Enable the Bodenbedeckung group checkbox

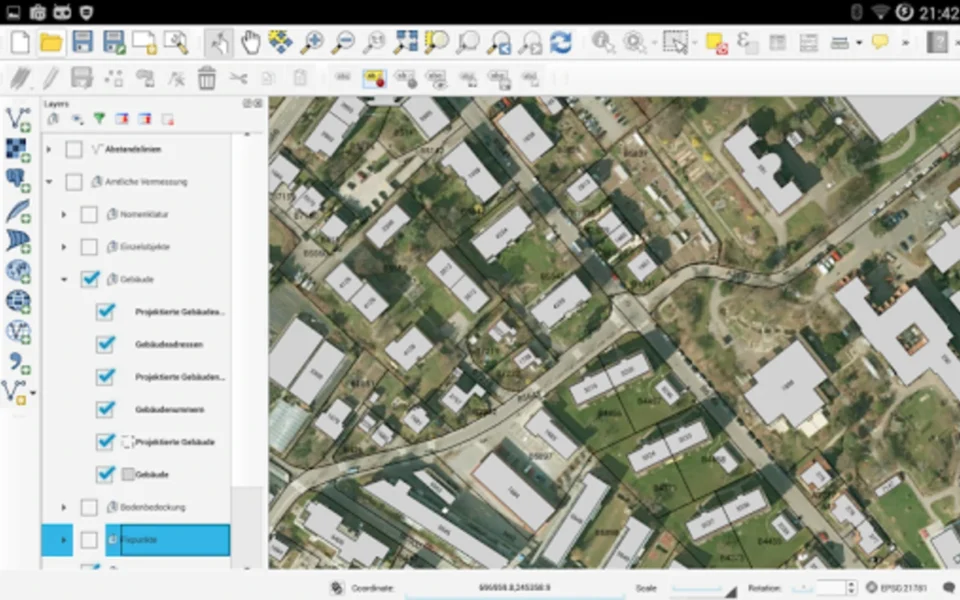coord(89,507)
